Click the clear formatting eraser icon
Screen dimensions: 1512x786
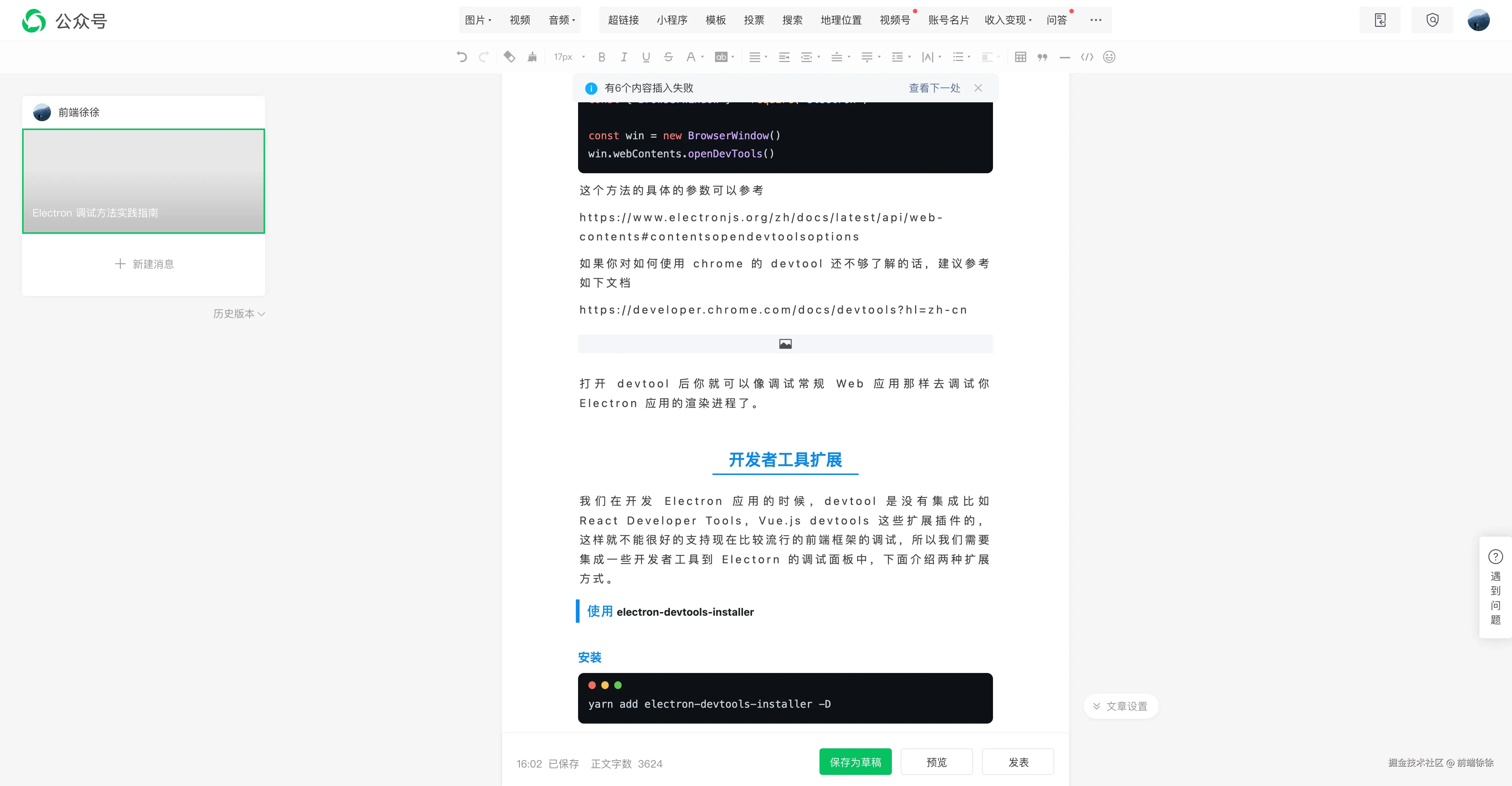(x=509, y=57)
